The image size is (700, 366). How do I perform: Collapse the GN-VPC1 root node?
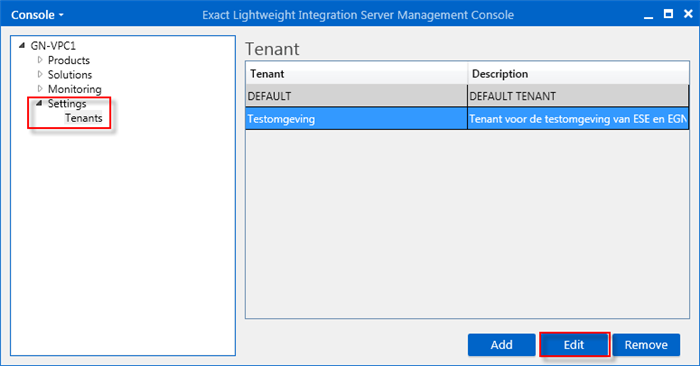22,46
